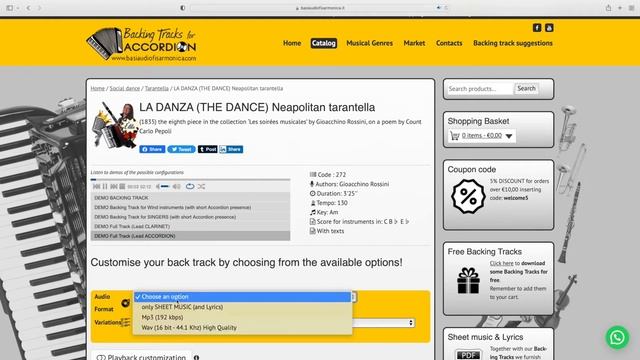Viewport: 640px width, 360px height.
Task: Show Safari tab overview
Action: [631, 8]
